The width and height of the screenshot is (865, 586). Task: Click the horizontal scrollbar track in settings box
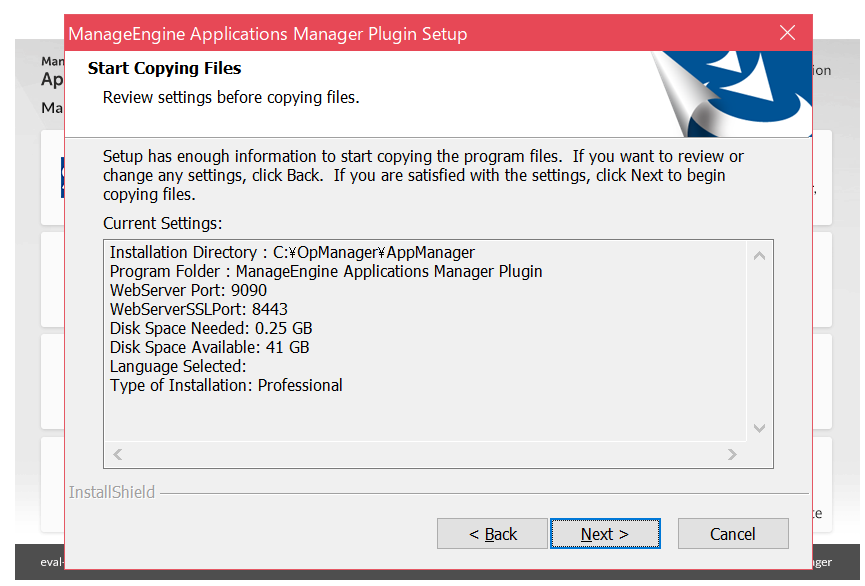(x=424, y=455)
